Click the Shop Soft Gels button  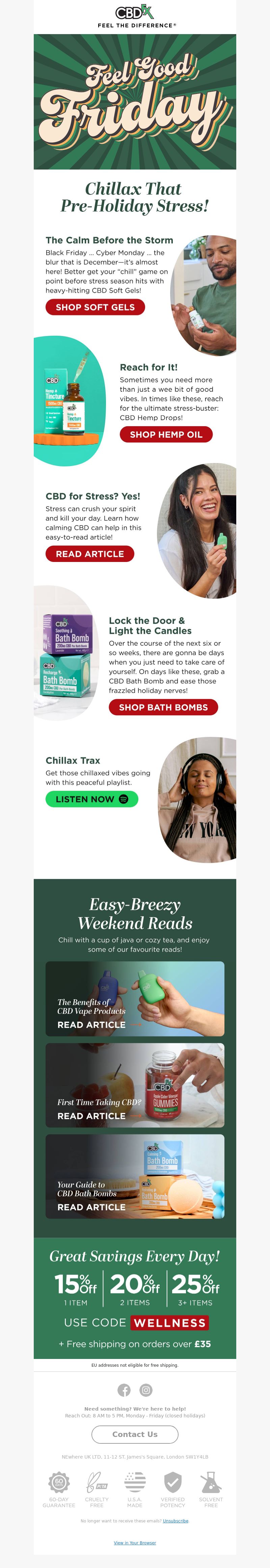[96, 307]
